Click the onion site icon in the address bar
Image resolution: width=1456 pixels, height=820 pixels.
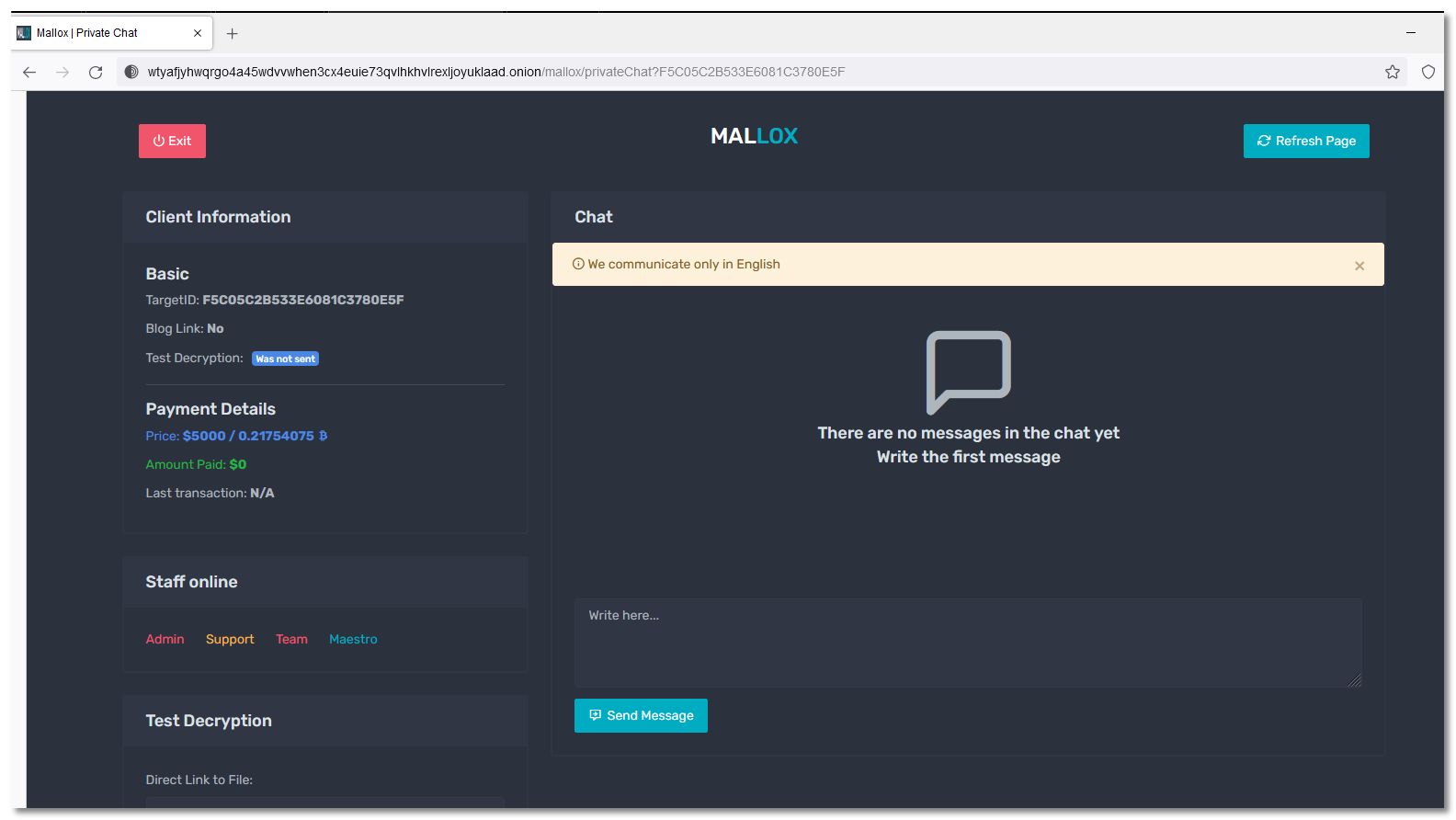click(131, 72)
